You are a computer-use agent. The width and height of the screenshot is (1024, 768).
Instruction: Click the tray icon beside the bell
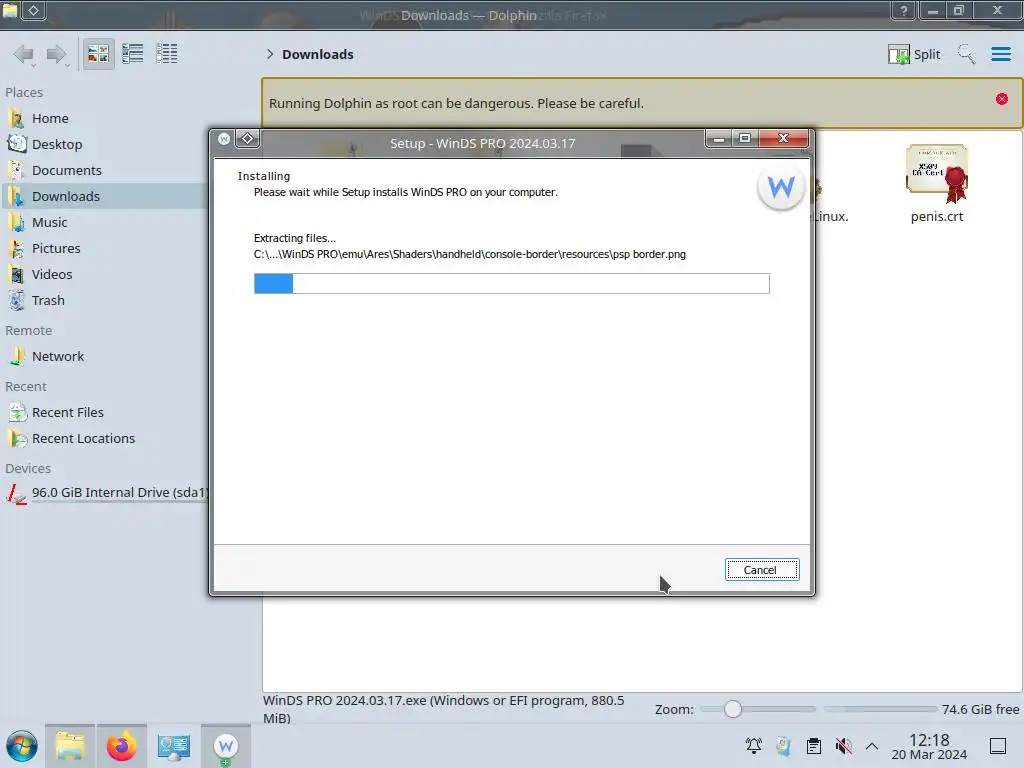coord(784,746)
